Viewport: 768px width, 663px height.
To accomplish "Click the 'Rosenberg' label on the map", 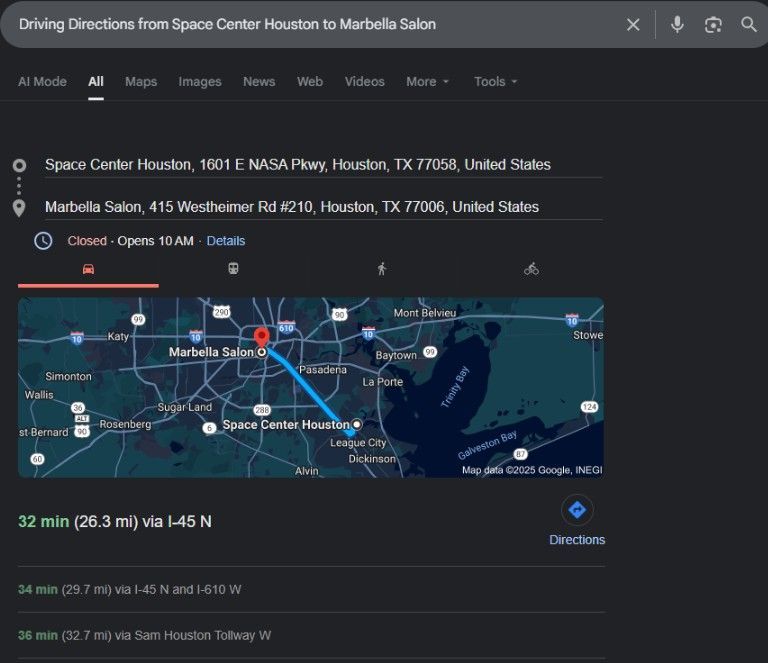I will tap(125, 424).
